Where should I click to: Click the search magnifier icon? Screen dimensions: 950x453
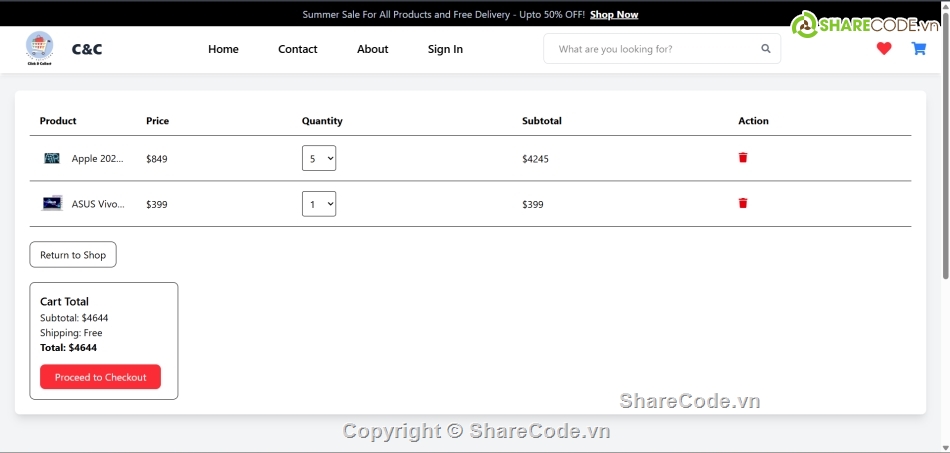point(766,48)
